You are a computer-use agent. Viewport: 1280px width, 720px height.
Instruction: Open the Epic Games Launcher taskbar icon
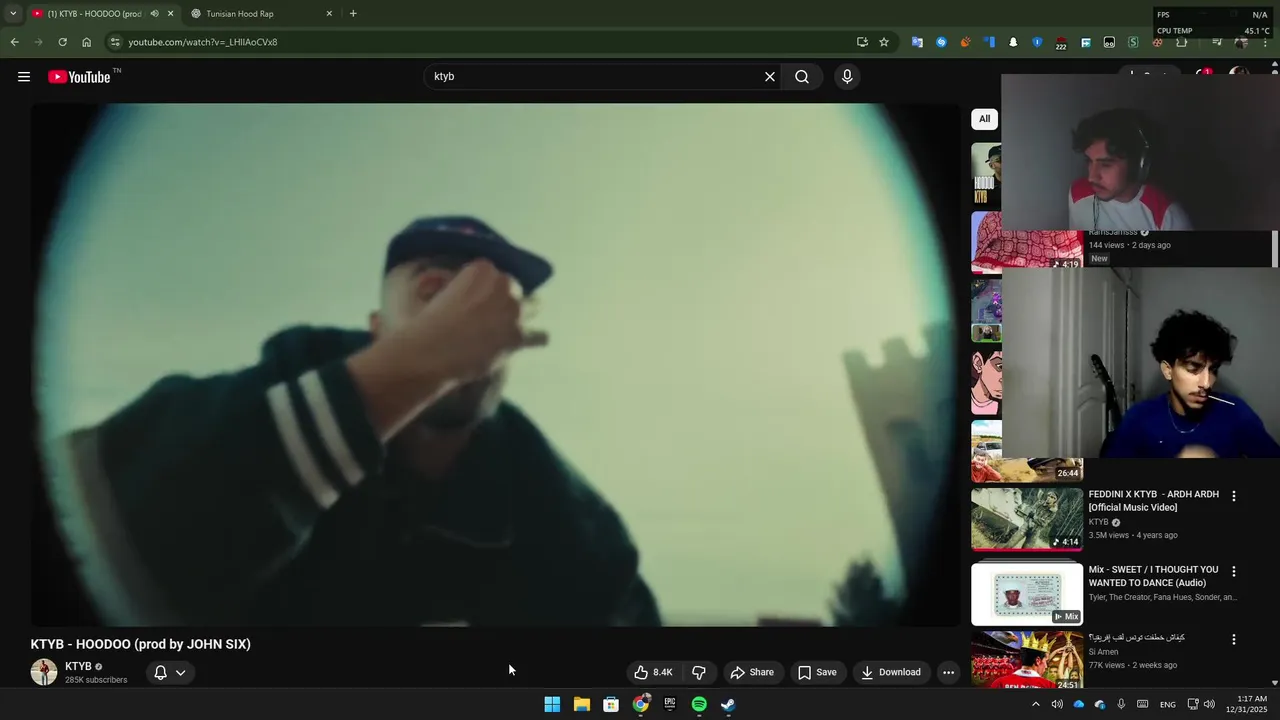[x=670, y=704]
